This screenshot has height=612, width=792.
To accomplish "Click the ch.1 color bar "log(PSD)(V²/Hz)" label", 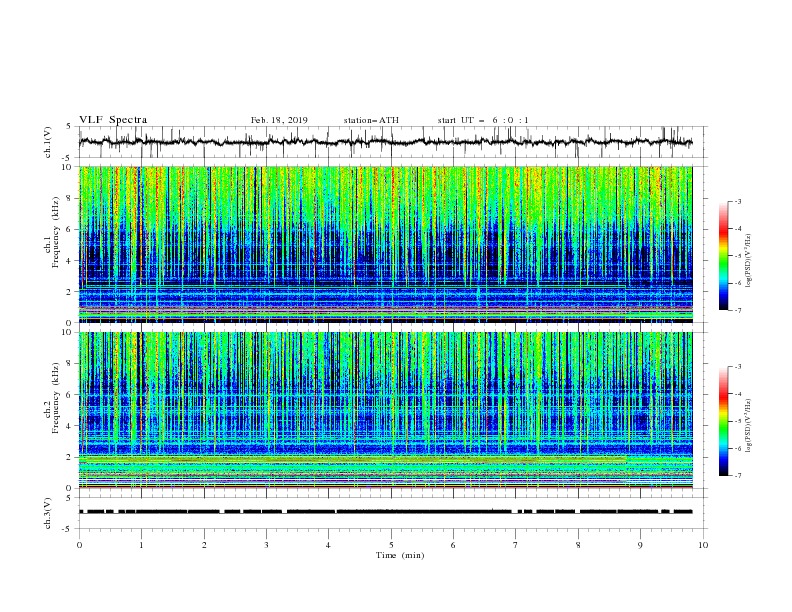I will (x=749, y=261).
